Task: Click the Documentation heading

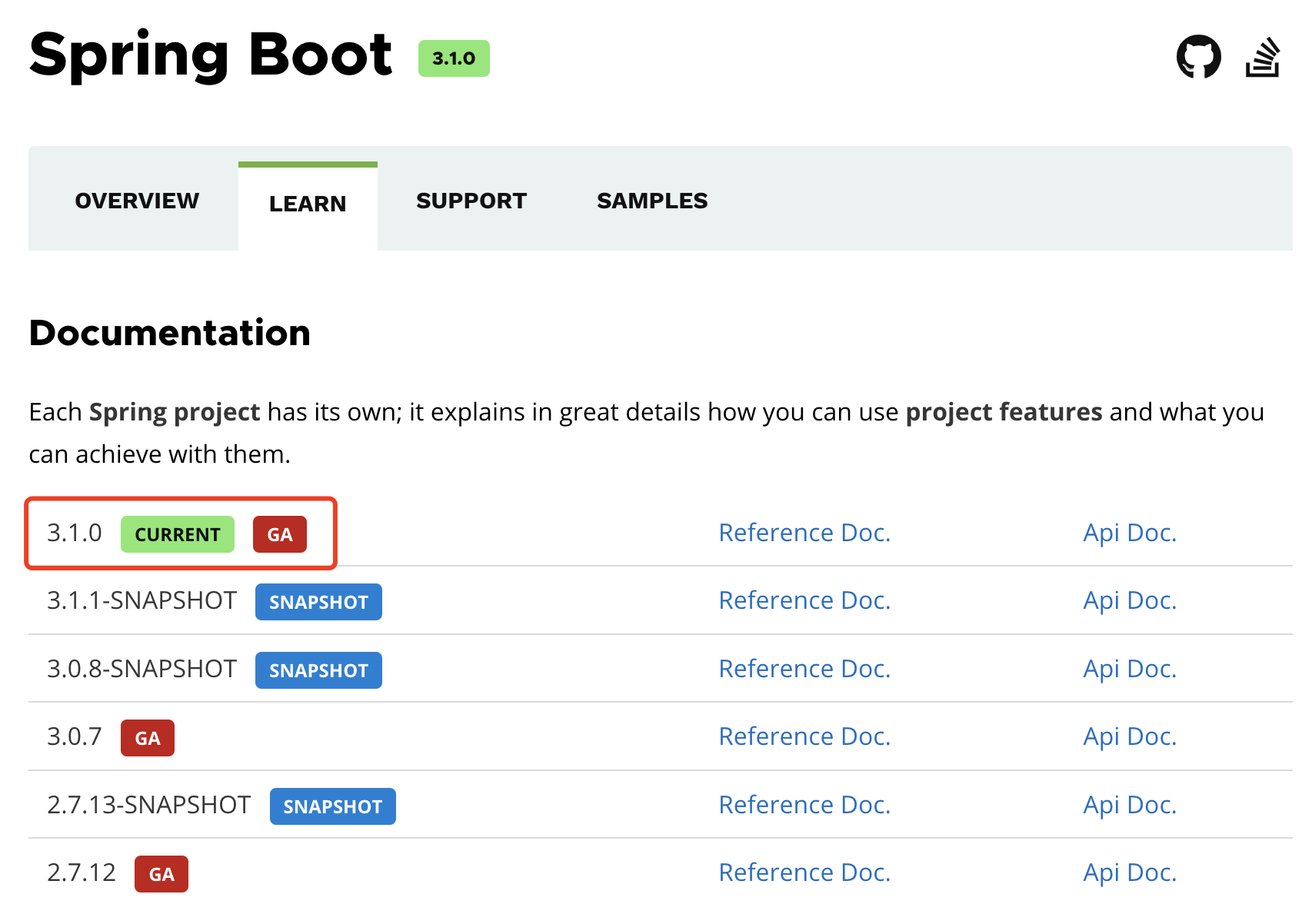Action: click(170, 333)
